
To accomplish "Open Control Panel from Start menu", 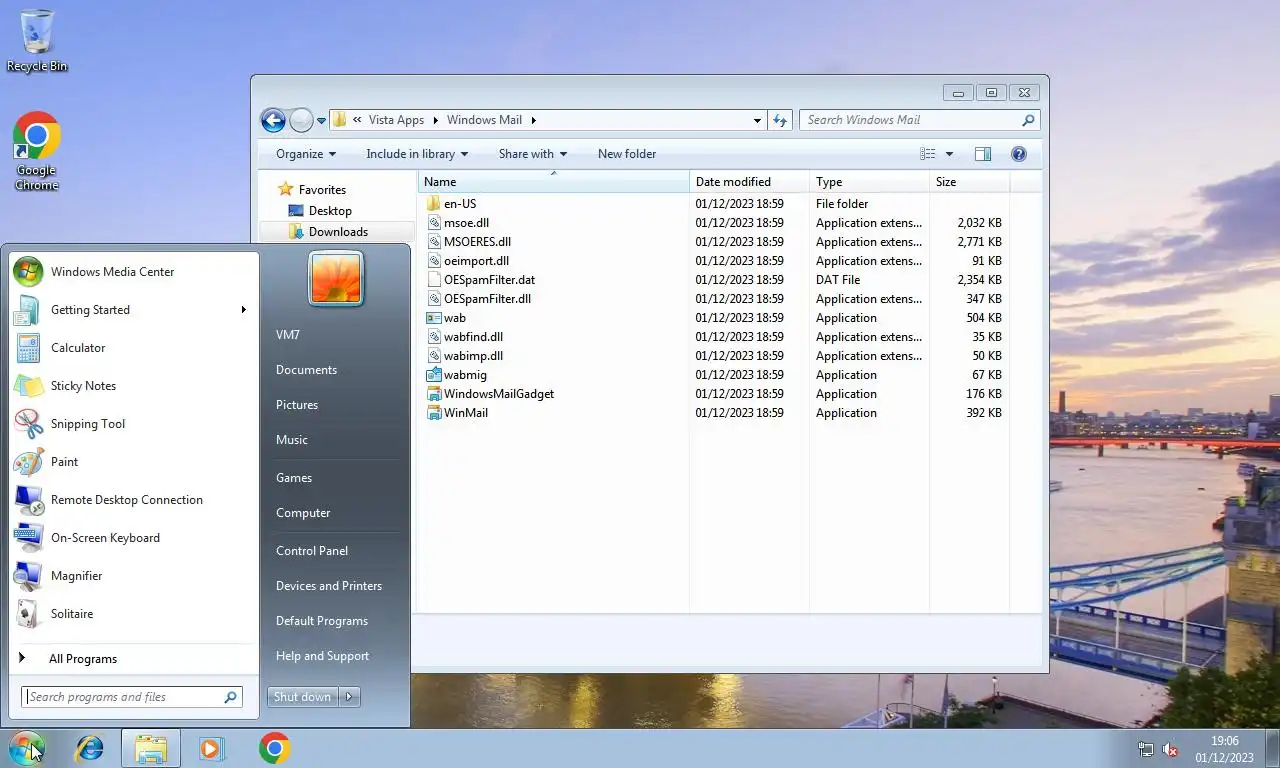I will (312, 551).
